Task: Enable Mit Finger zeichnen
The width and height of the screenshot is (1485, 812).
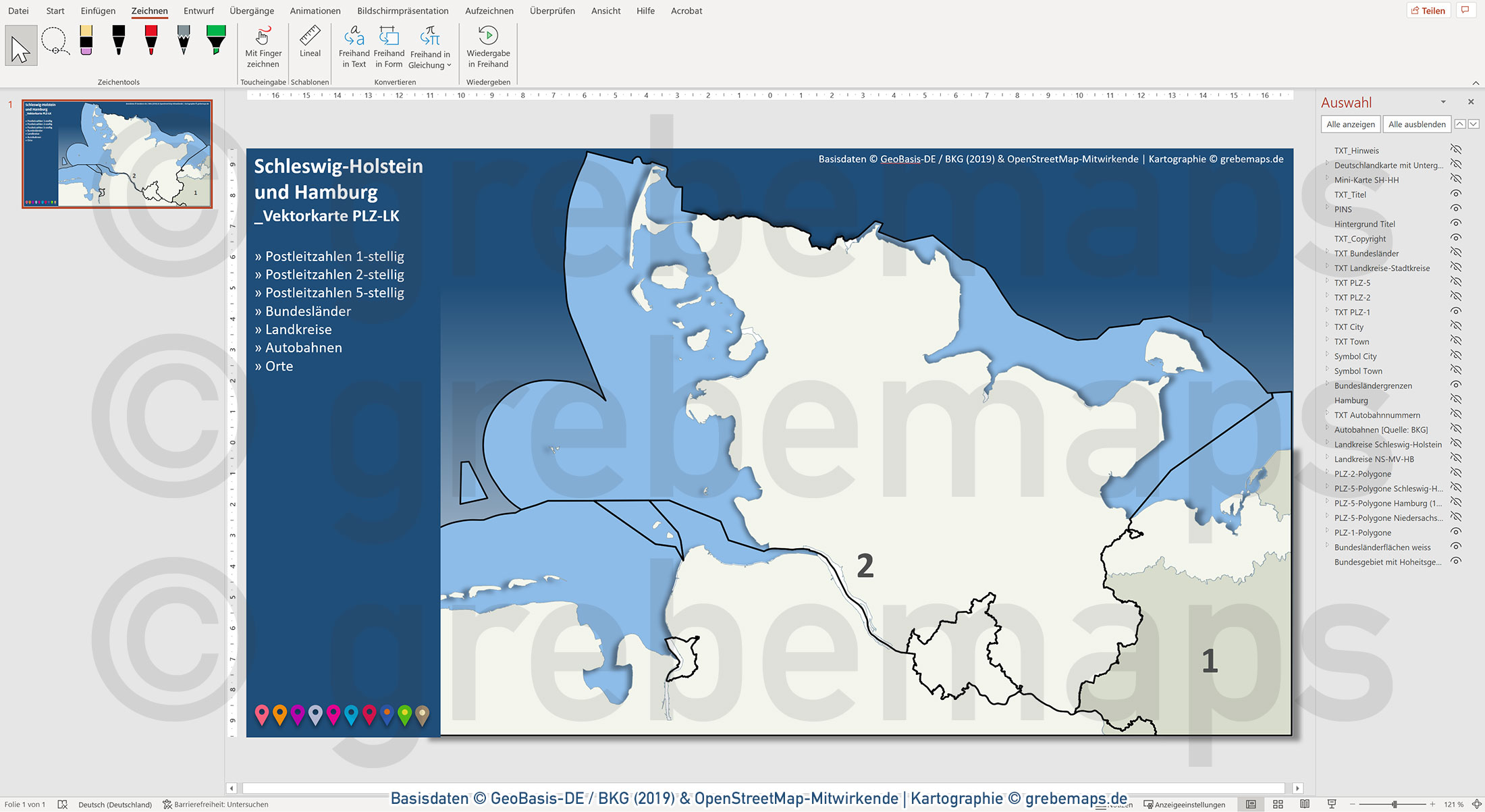Action: pos(263,47)
